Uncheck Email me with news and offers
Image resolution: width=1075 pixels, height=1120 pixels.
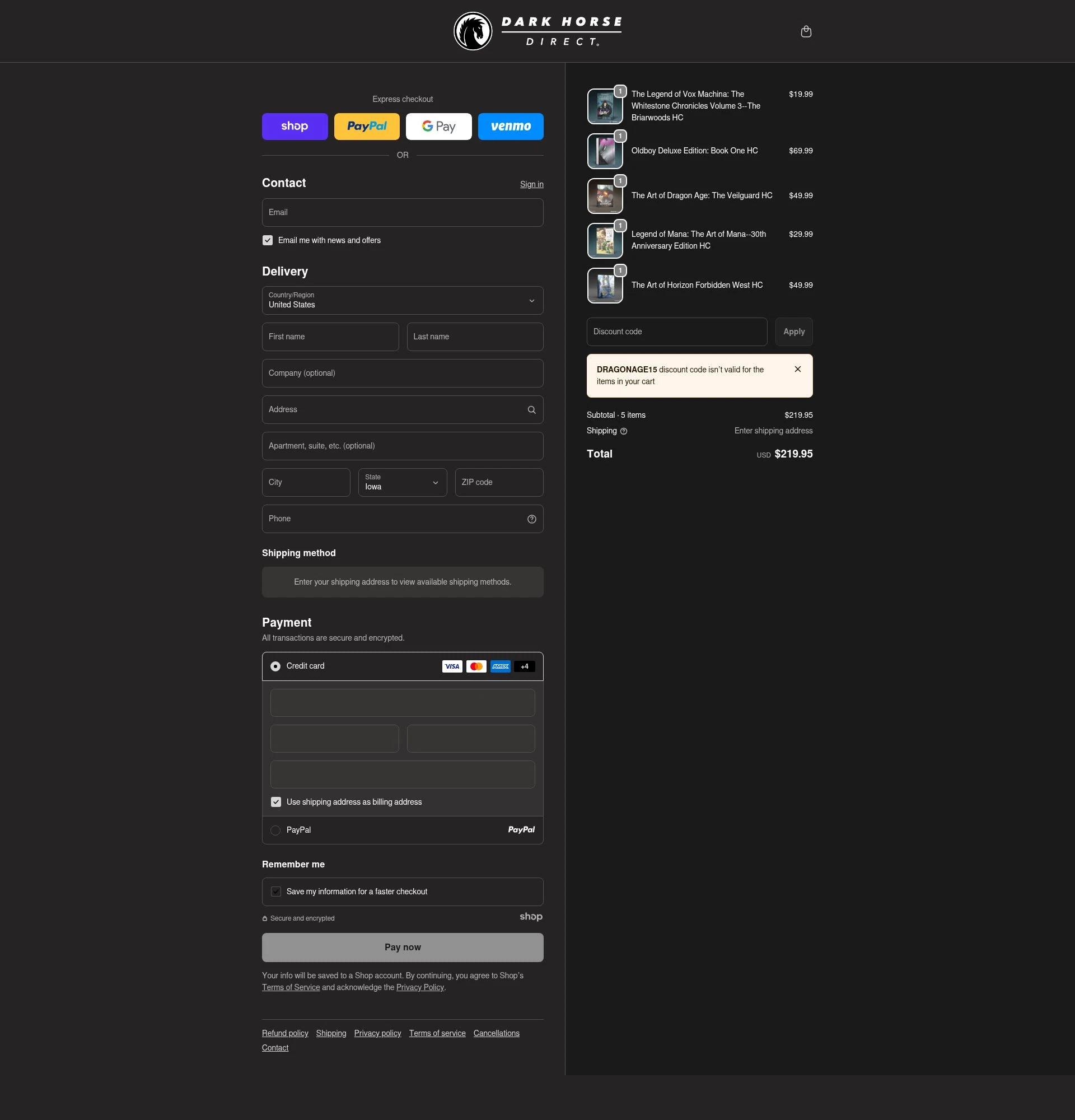pos(268,240)
